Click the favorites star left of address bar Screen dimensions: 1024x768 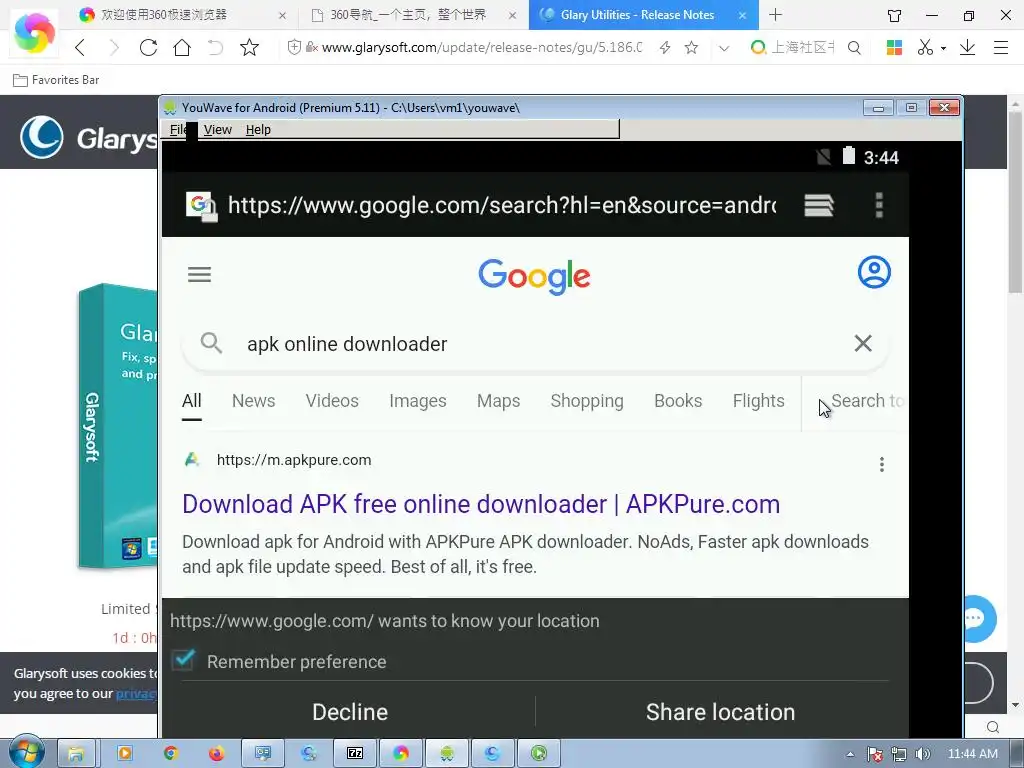point(249,47)
